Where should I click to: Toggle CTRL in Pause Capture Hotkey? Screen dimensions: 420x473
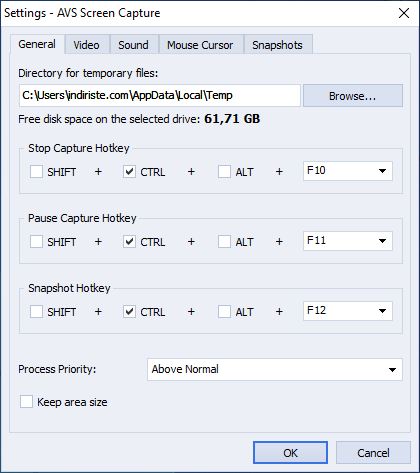pos(129,242)
